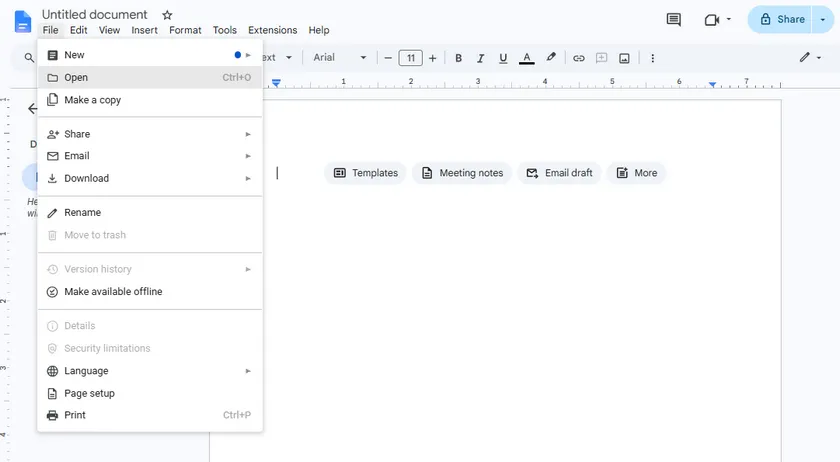Viewport: 840px width, 462px height.
Task: Close the outline with back arrow
Action: [33, 109]
